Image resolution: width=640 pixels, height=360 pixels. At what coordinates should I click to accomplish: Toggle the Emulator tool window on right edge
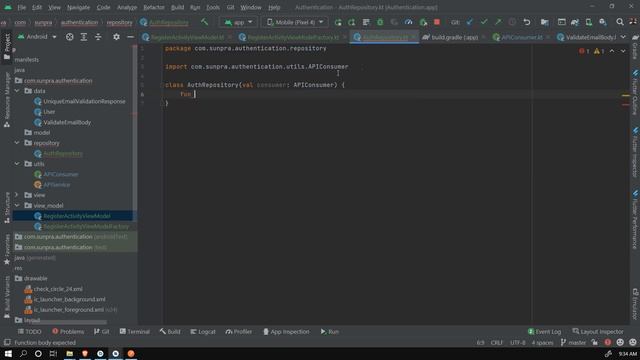[635, 304]
